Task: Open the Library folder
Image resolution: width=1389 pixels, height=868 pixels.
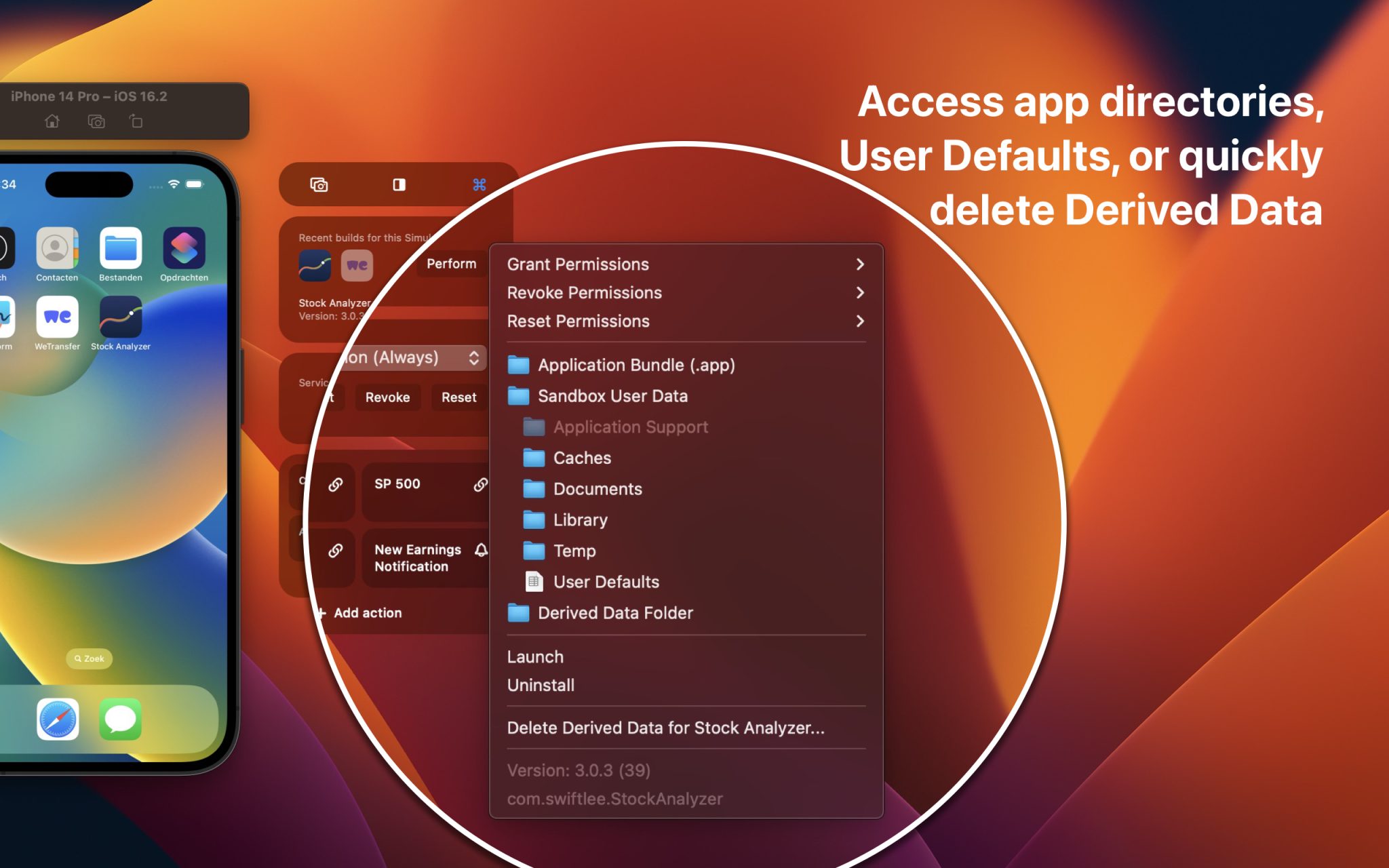Action: coord(686,520)
